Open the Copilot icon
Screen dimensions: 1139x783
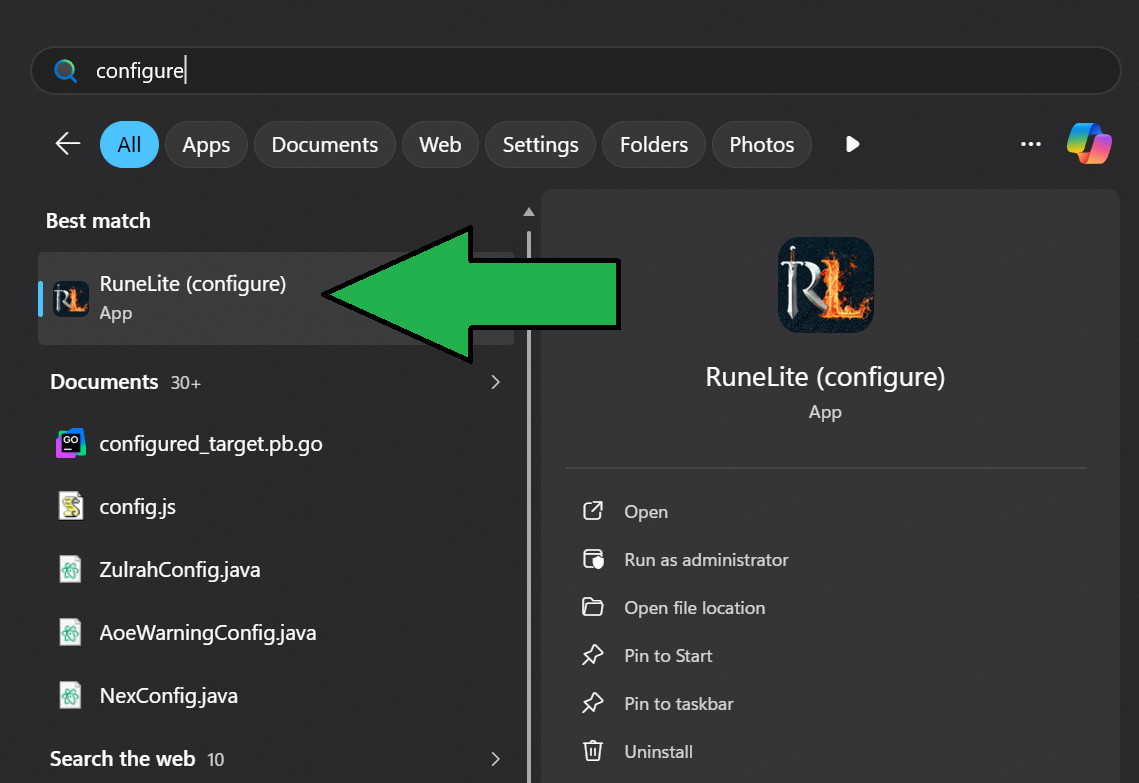1089,144
